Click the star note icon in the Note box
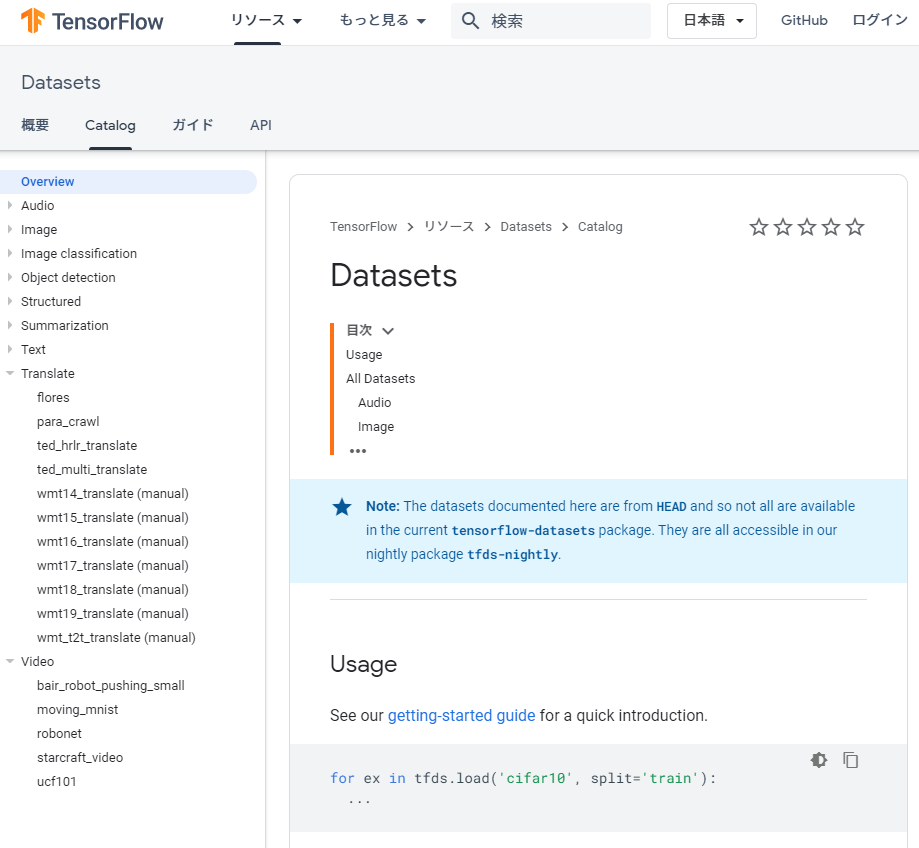919x848 pixels. 342,507
